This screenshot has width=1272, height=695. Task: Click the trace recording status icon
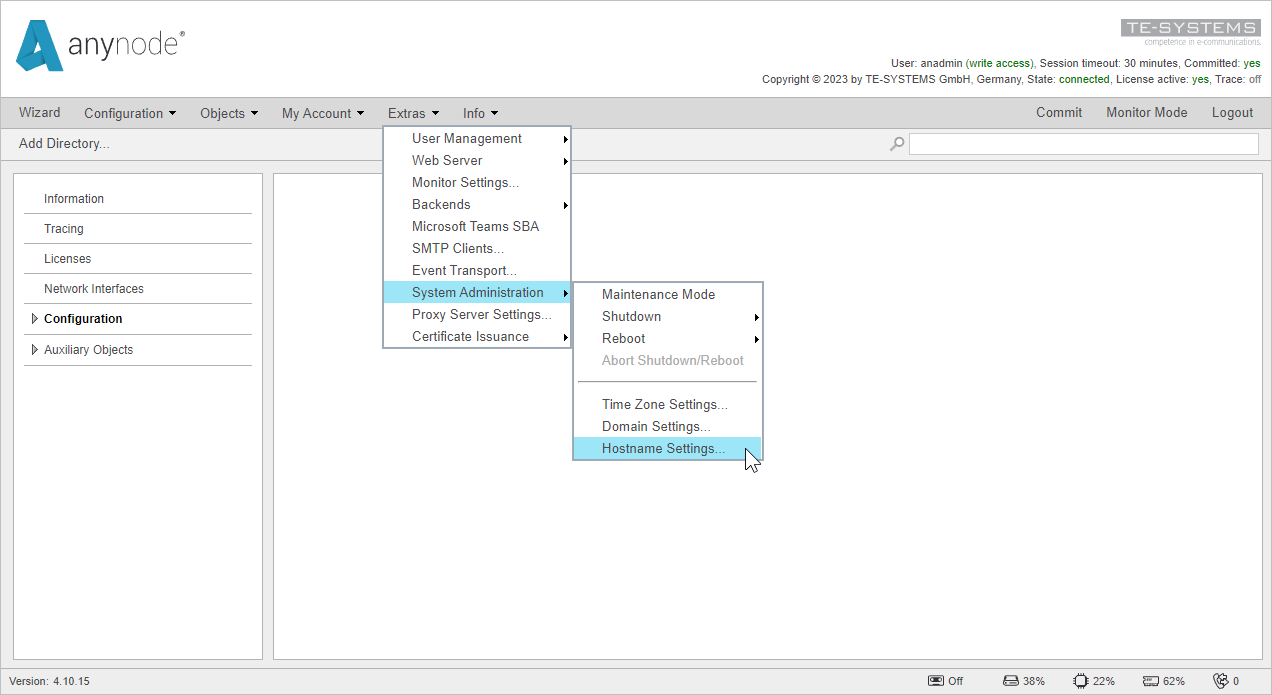click(934, 680)
